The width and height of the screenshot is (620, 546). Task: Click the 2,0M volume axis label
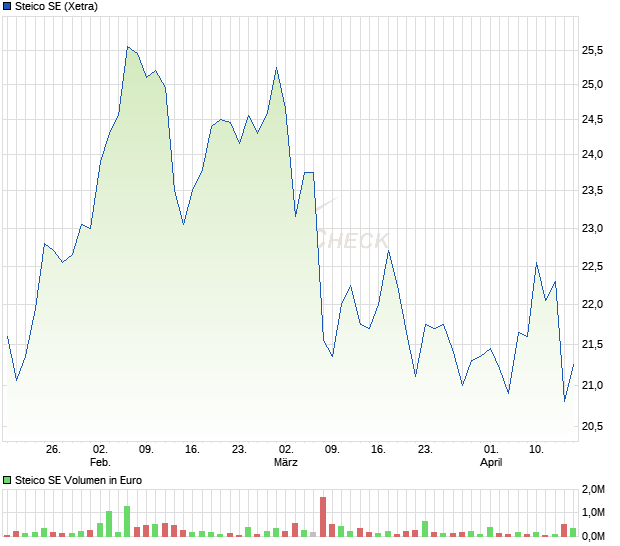(593, 489)
